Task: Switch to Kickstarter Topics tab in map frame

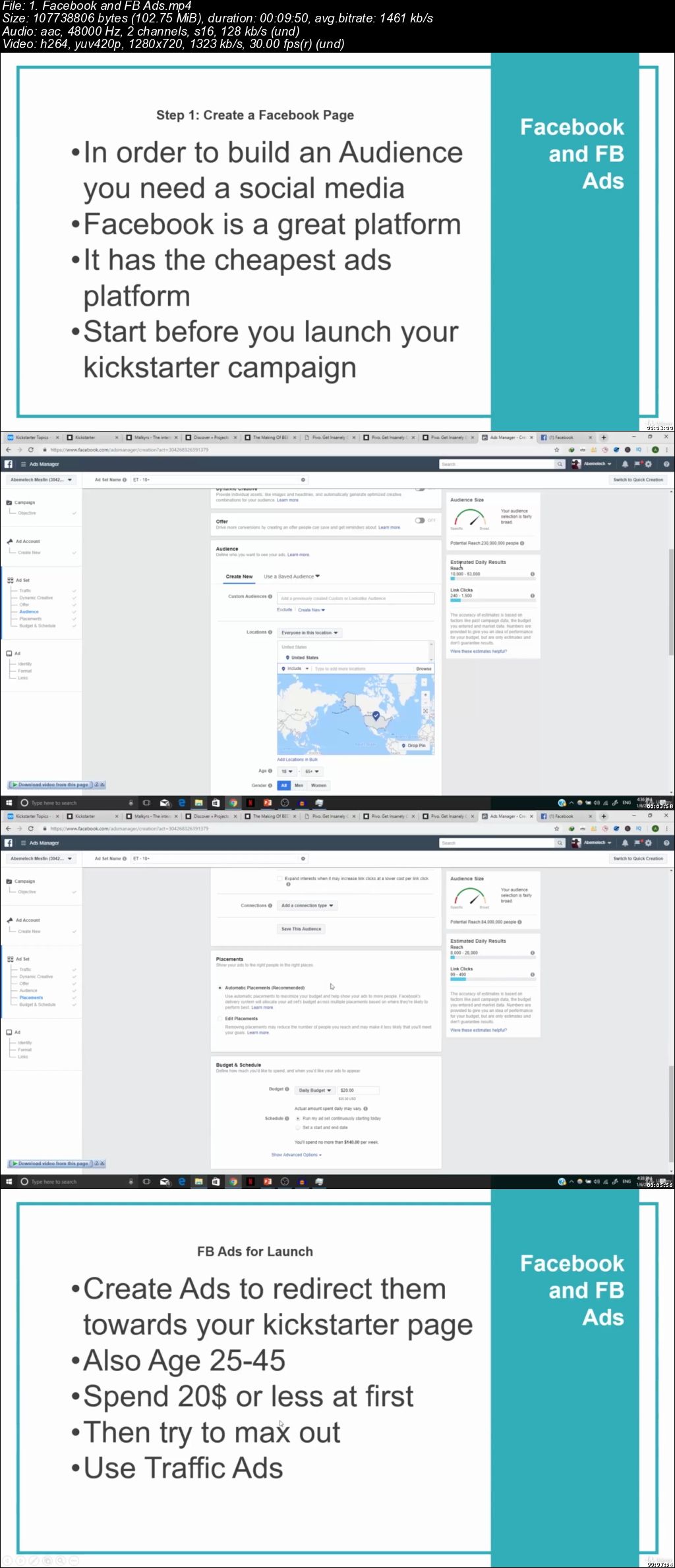Action: [32, 437]
